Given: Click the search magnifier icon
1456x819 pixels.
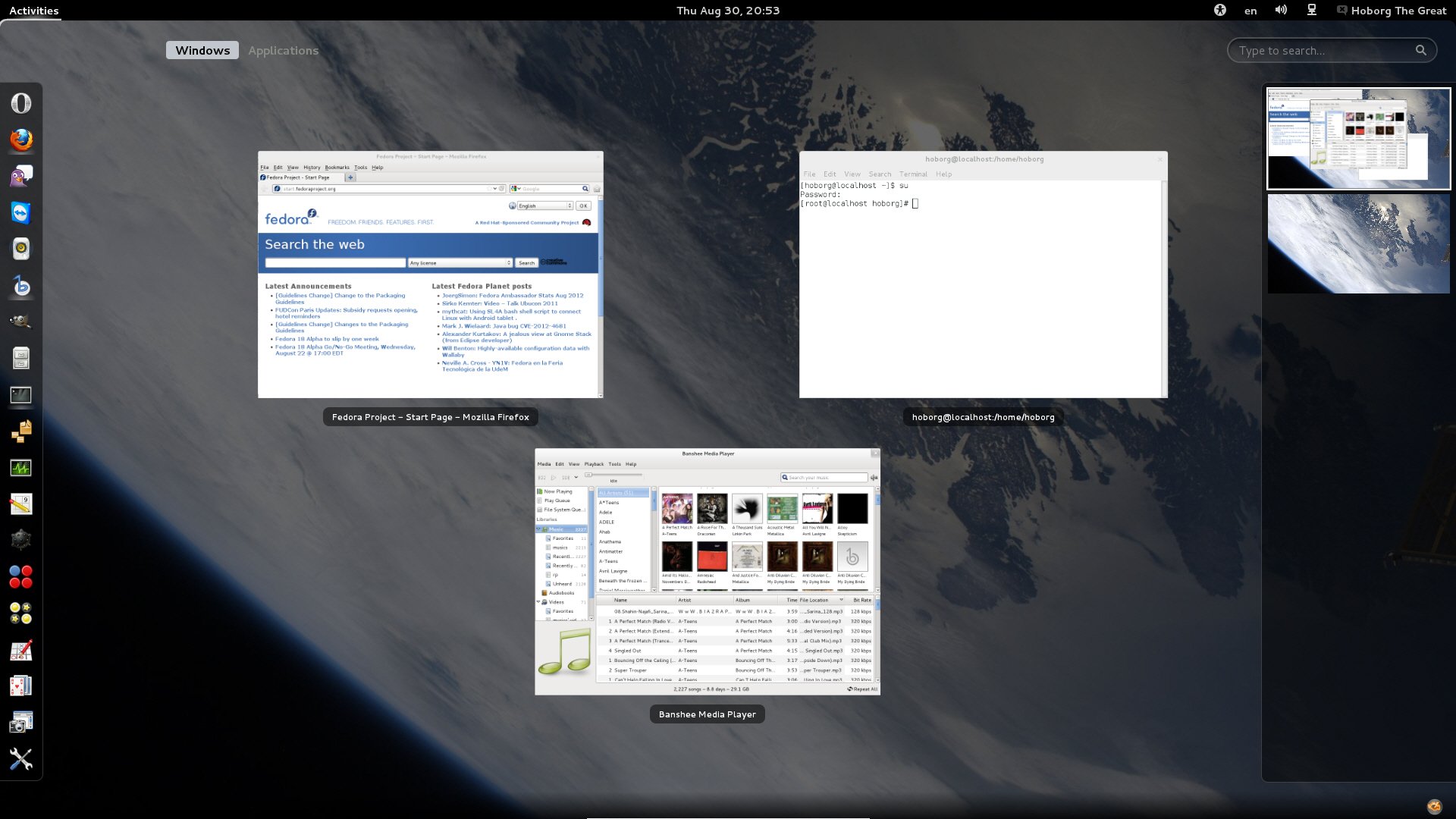Looking at the screenshot, I should pos(1421,50).
